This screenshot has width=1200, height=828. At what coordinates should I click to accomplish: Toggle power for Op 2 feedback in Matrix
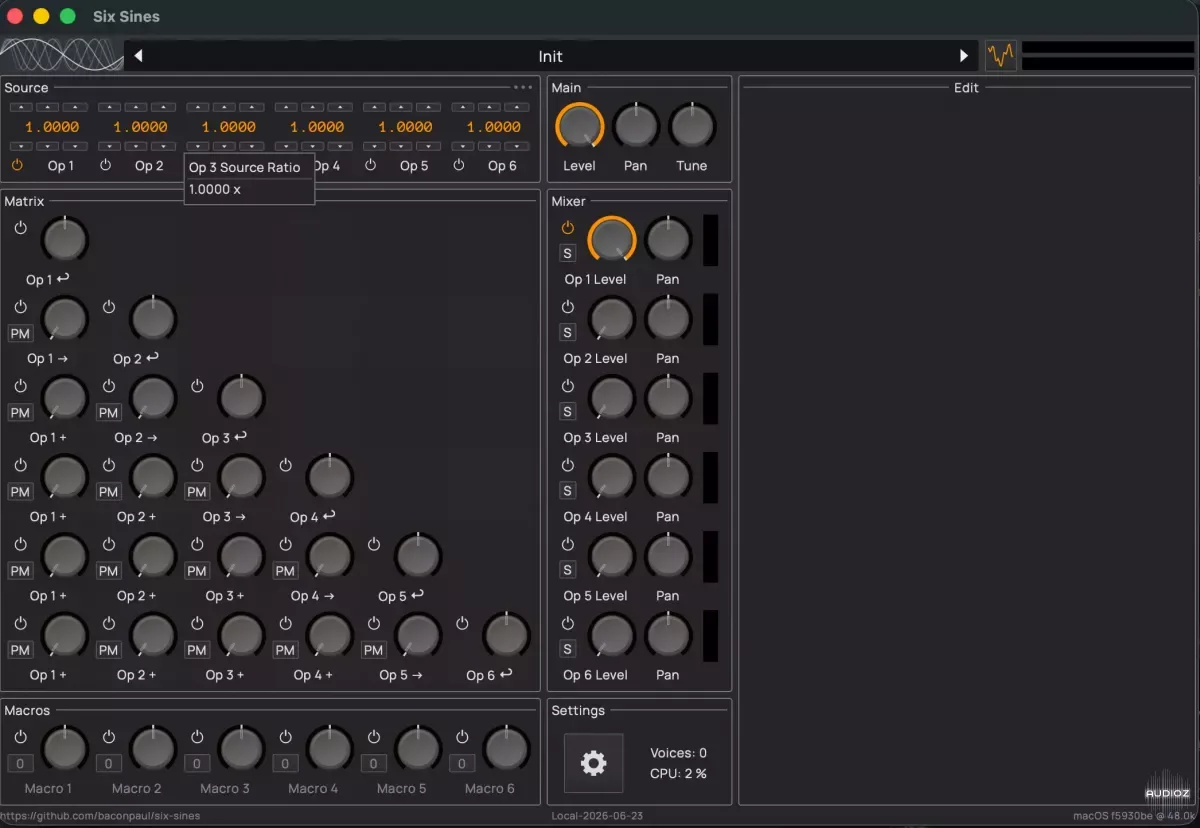(x=108, y=306)
